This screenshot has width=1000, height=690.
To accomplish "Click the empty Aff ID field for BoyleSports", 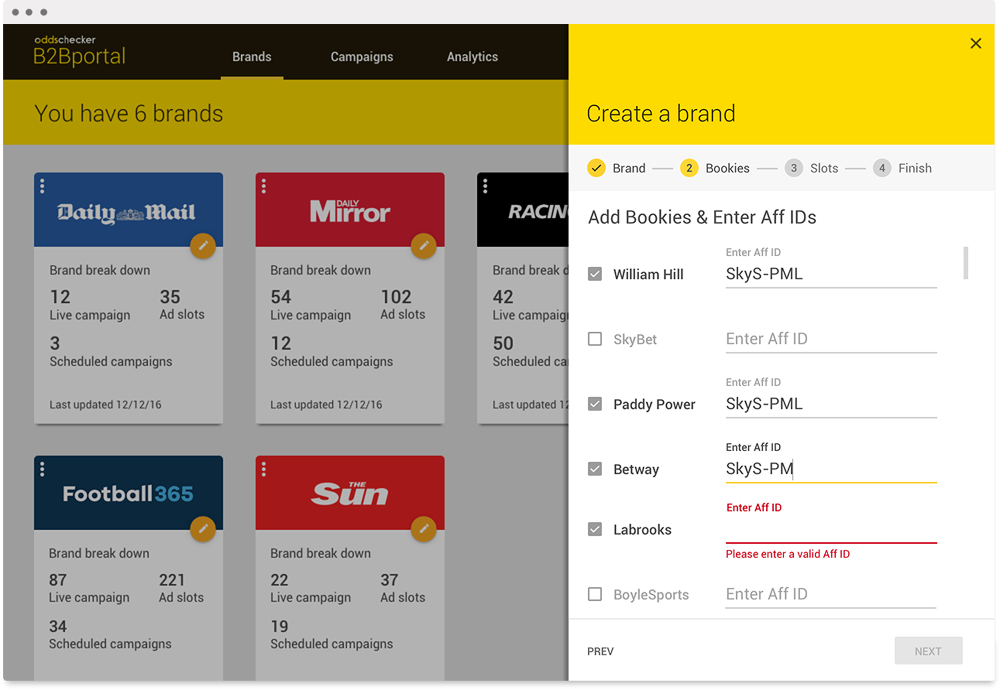I will click(830, 593).
